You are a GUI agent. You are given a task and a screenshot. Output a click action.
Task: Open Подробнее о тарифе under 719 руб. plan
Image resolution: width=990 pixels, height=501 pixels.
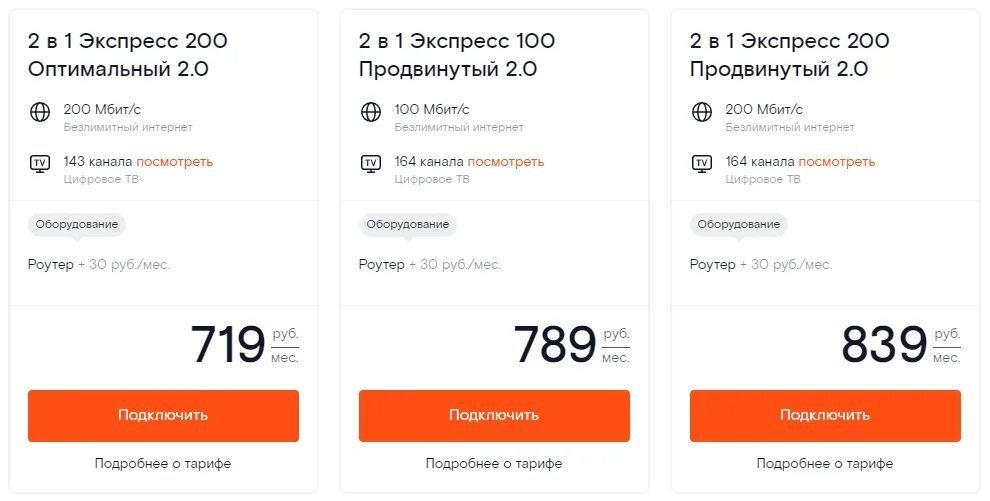[163, 464]
